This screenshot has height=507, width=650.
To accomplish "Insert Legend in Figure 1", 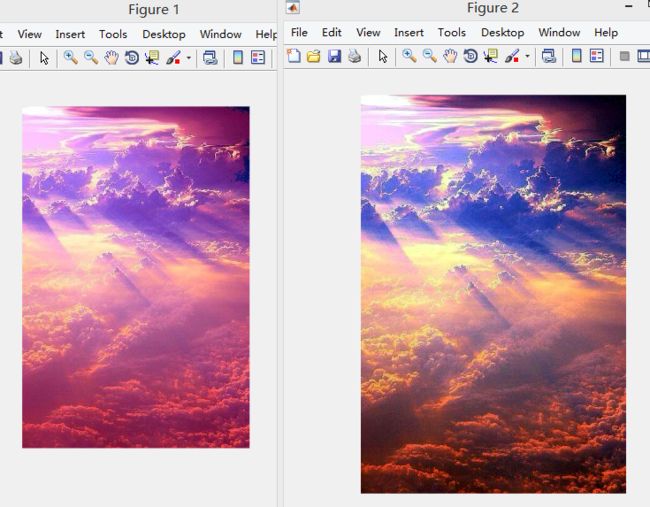I will coord(258,57).
